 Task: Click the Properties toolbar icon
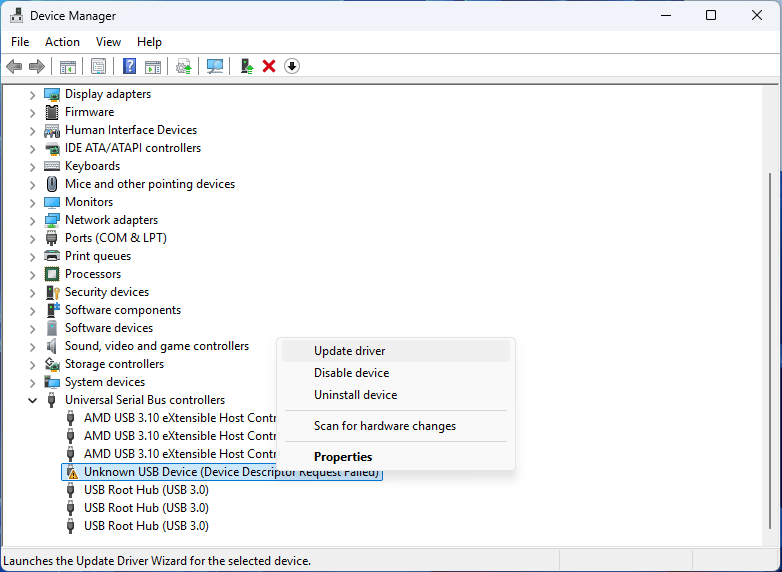[98, 66]
